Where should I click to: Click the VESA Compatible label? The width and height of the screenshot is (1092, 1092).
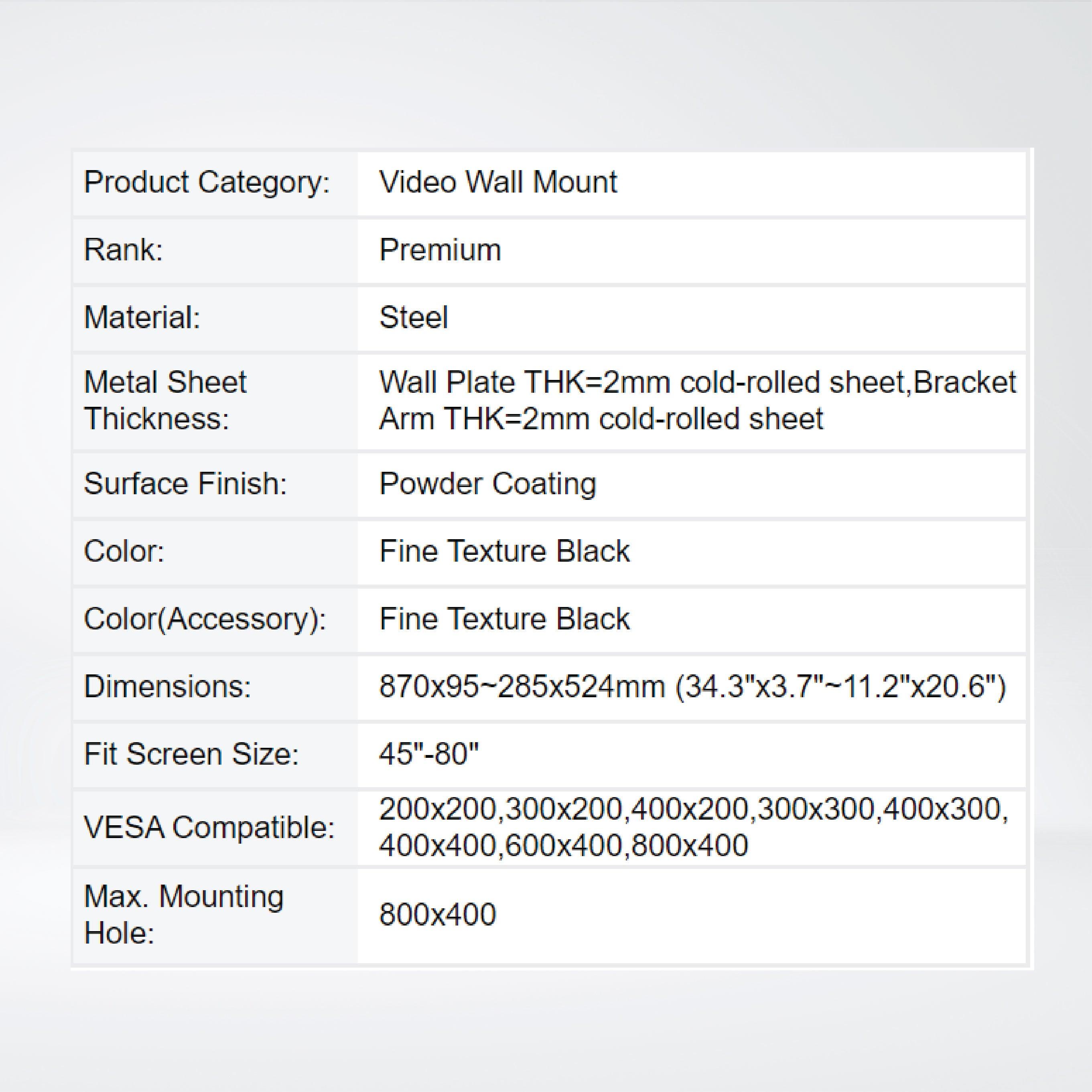[x=209, y=828]
